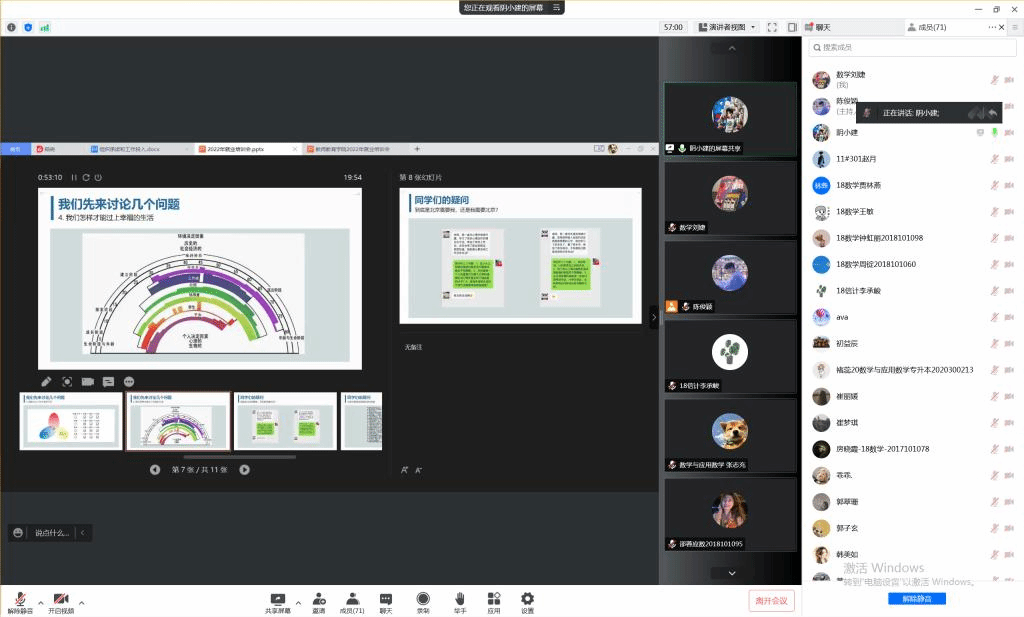Turn on camera with 开启视频
1024x617 pixels.
(61, 598)
